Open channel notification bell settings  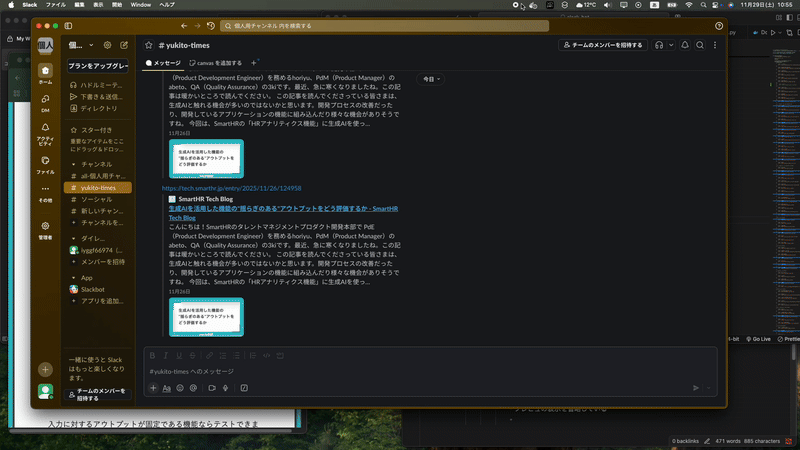tap(685, 45)
